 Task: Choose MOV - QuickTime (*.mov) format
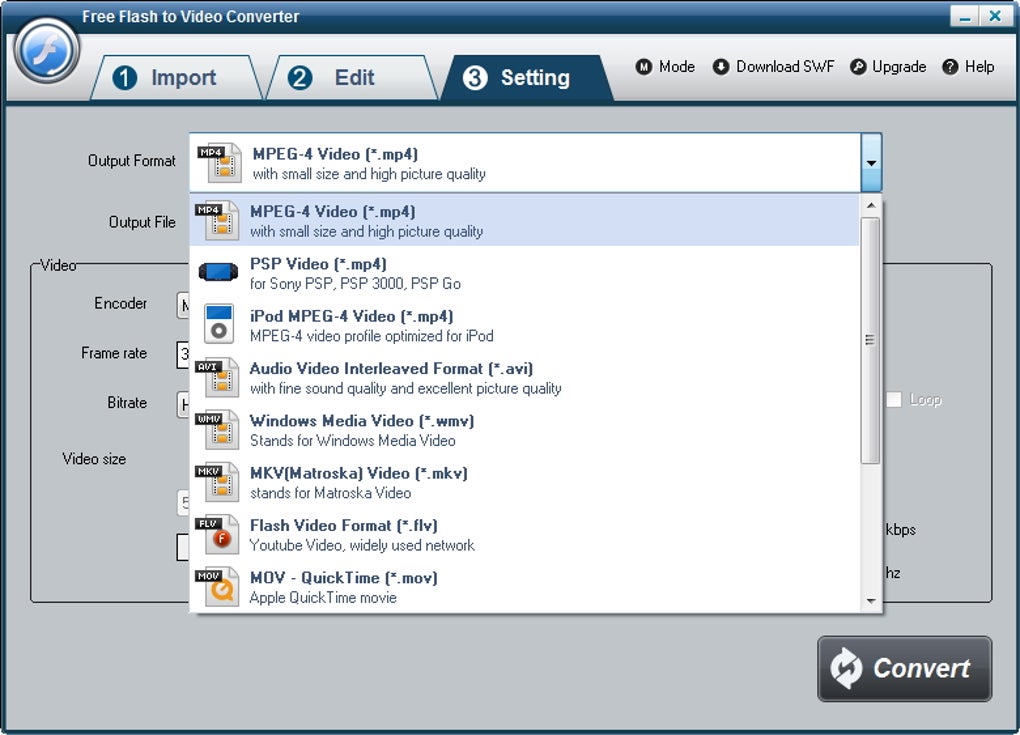[524, 587]
